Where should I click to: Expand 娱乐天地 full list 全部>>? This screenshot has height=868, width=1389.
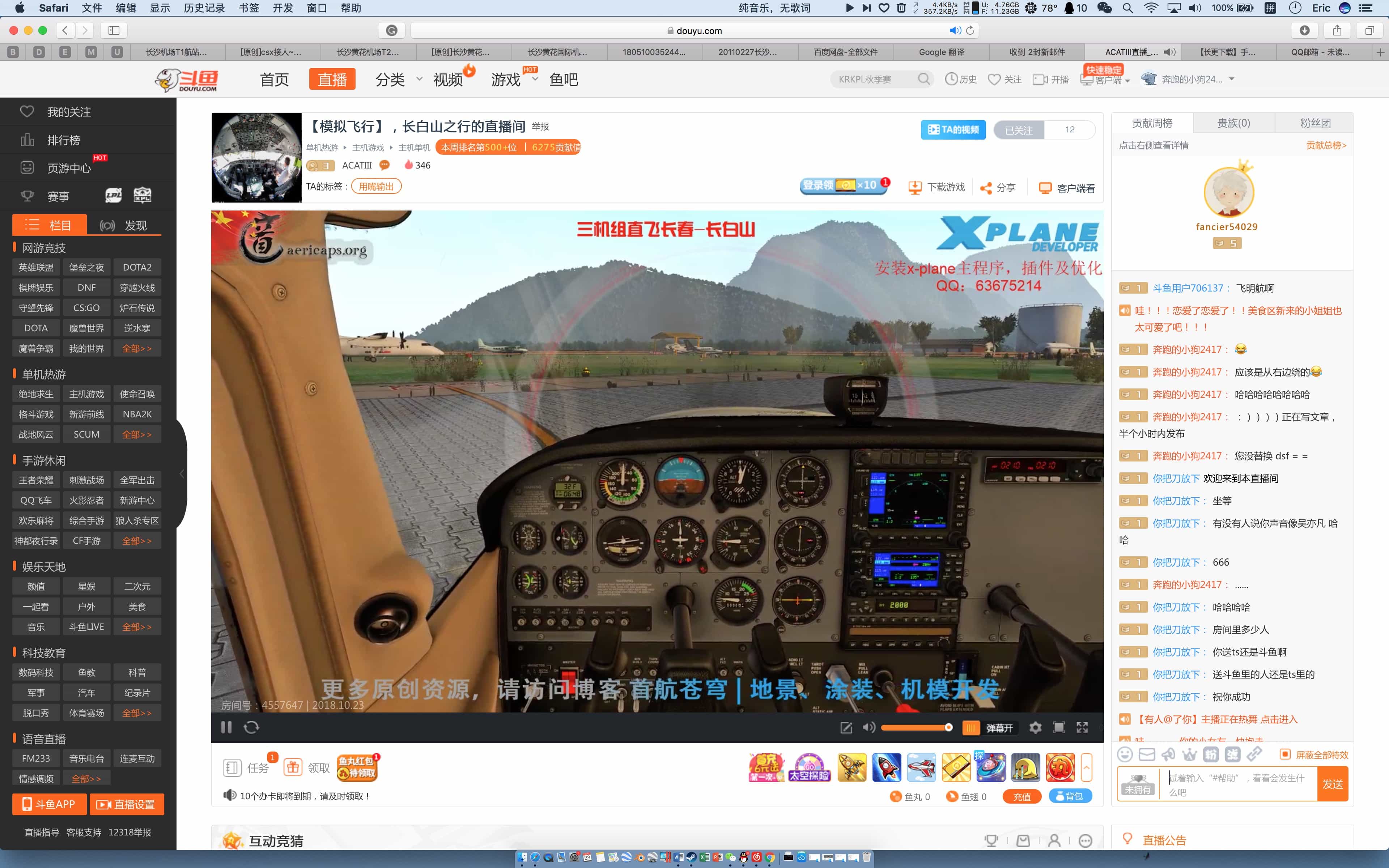coord(137,627)
